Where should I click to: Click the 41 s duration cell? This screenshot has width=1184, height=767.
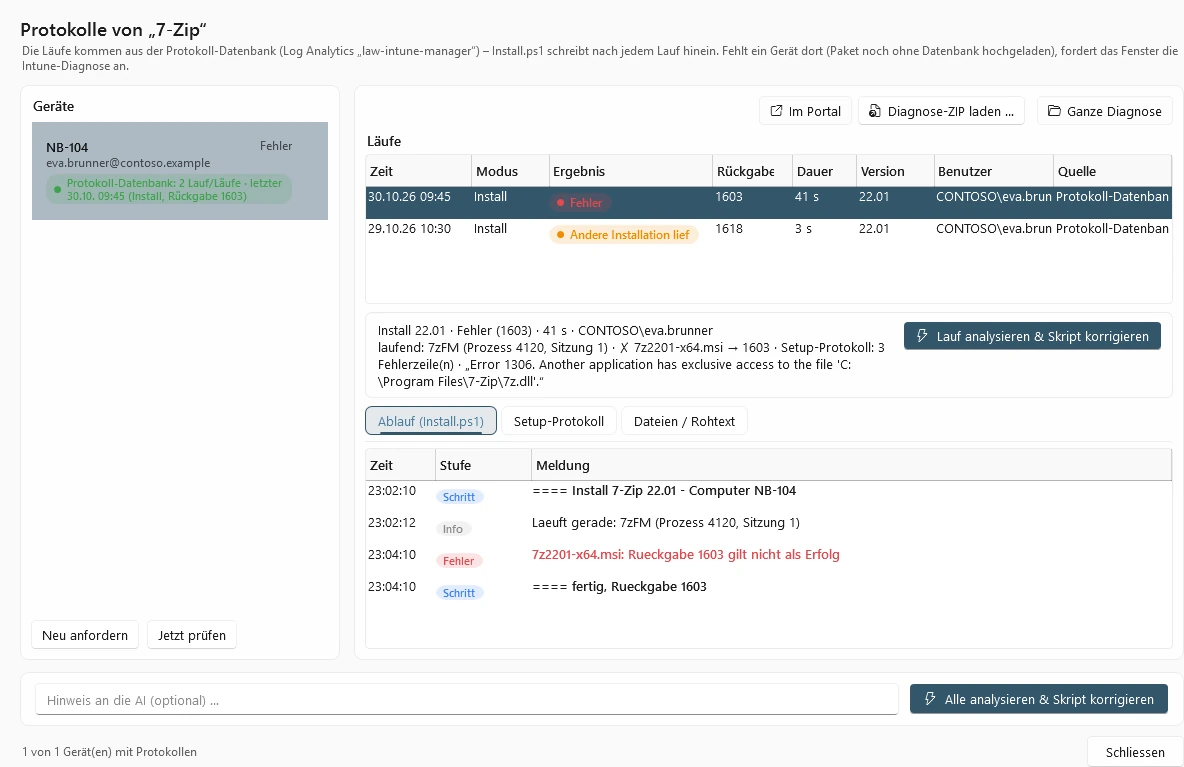click(x=806, y=197)
